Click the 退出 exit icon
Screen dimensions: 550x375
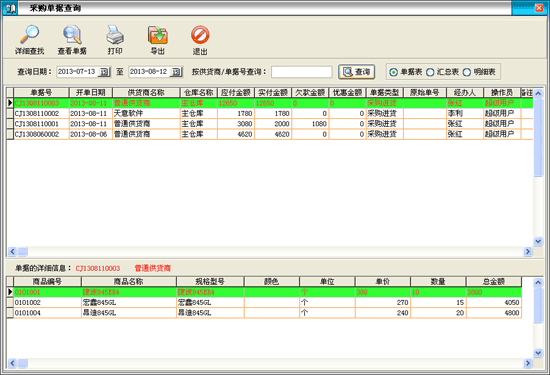[x=200, y=40]
